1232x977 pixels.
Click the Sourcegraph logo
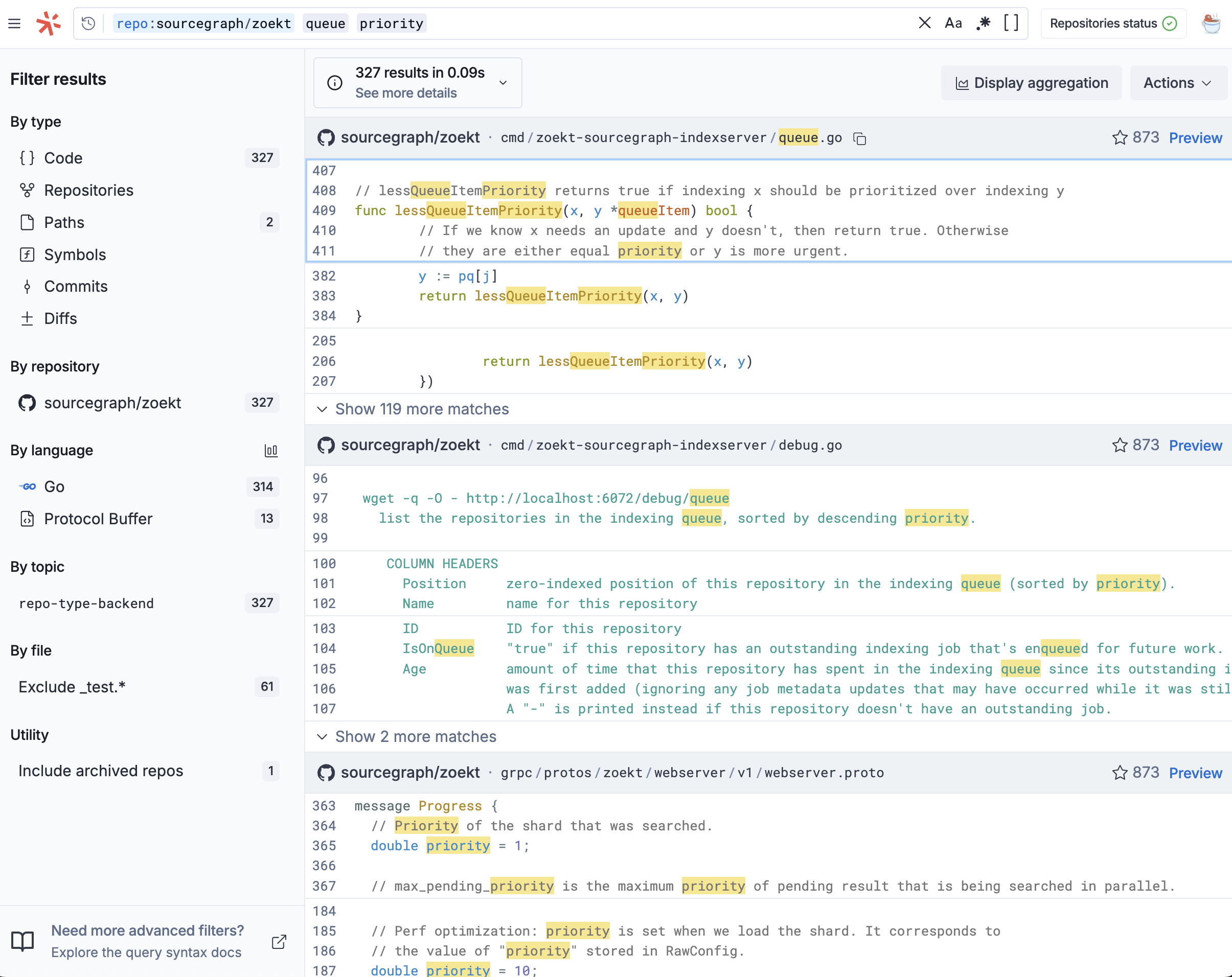[x=49, y=24]
